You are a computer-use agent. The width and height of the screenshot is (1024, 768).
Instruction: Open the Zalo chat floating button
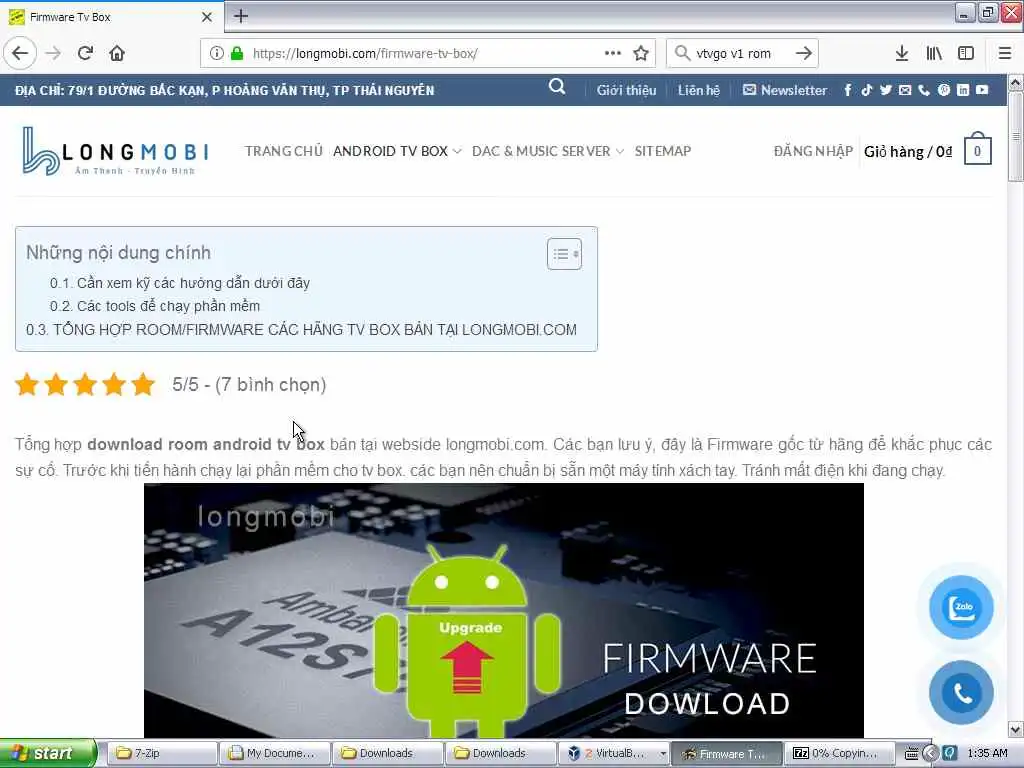pyautogui.click(x=961, y=607)
